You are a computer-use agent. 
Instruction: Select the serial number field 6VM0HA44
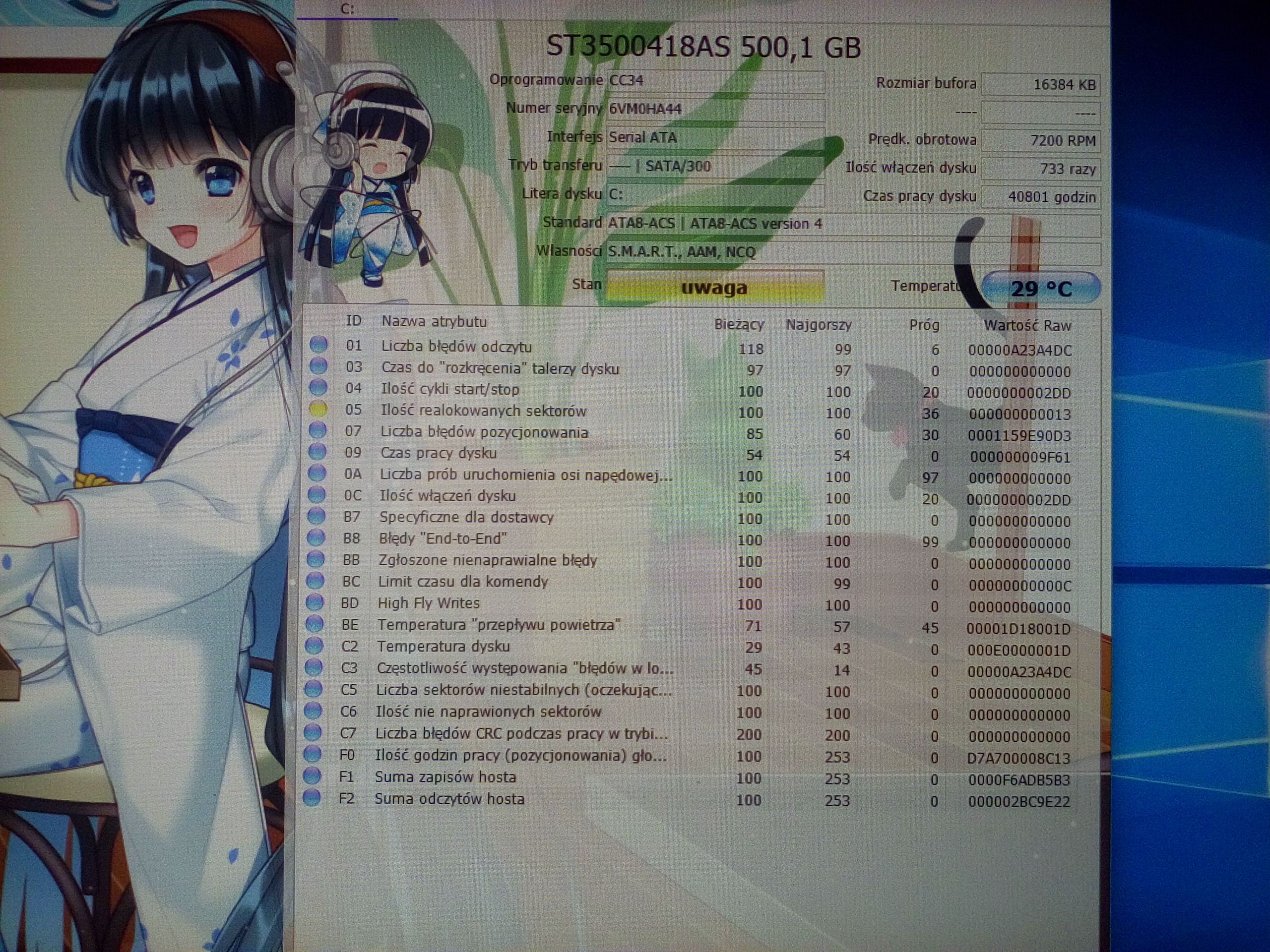716,109
